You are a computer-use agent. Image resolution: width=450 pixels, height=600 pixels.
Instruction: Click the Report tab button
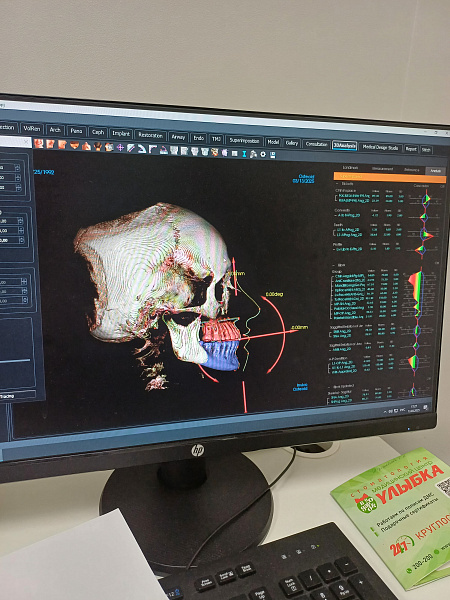coord(411,149)
